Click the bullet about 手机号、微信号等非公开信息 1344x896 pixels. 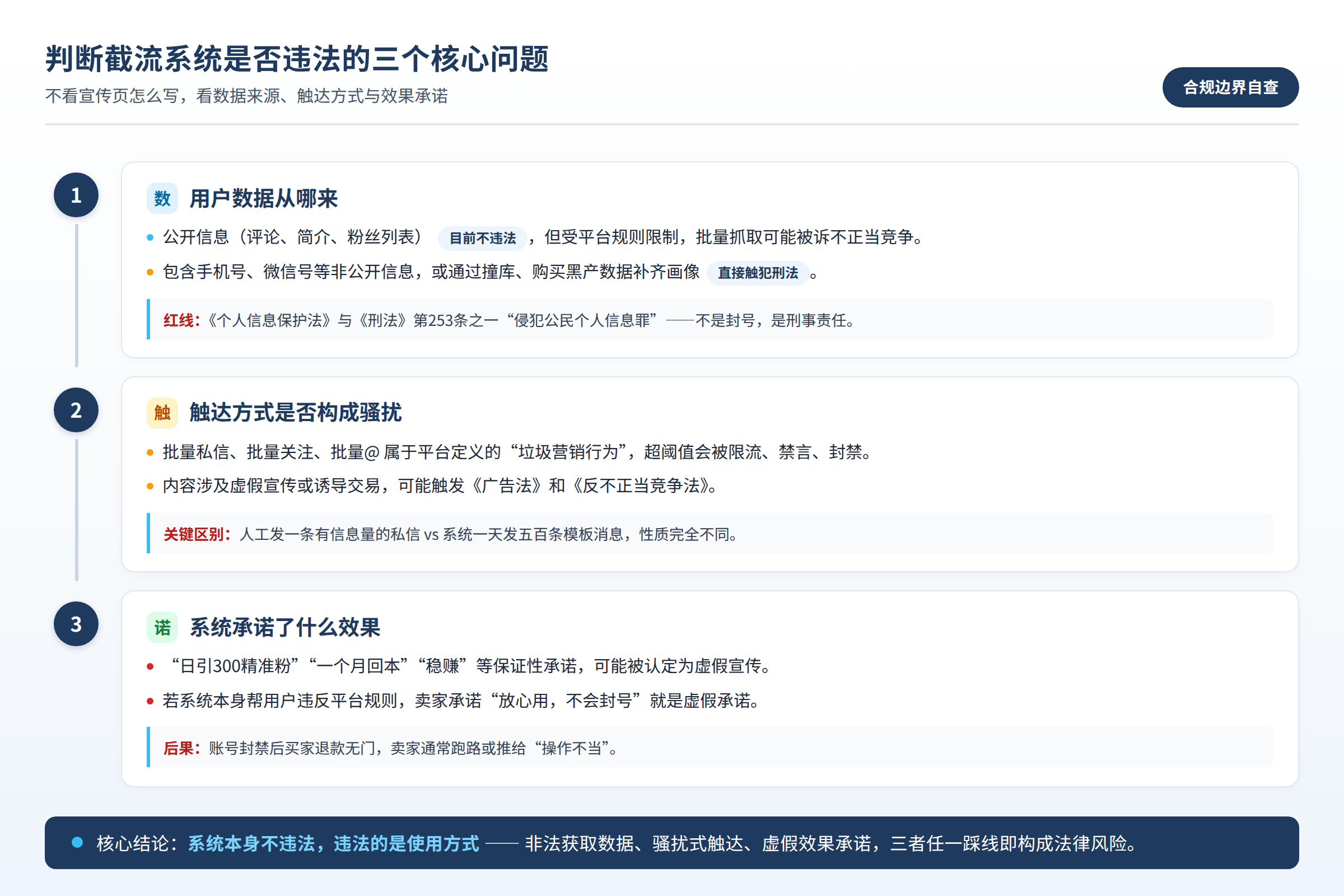483,272
